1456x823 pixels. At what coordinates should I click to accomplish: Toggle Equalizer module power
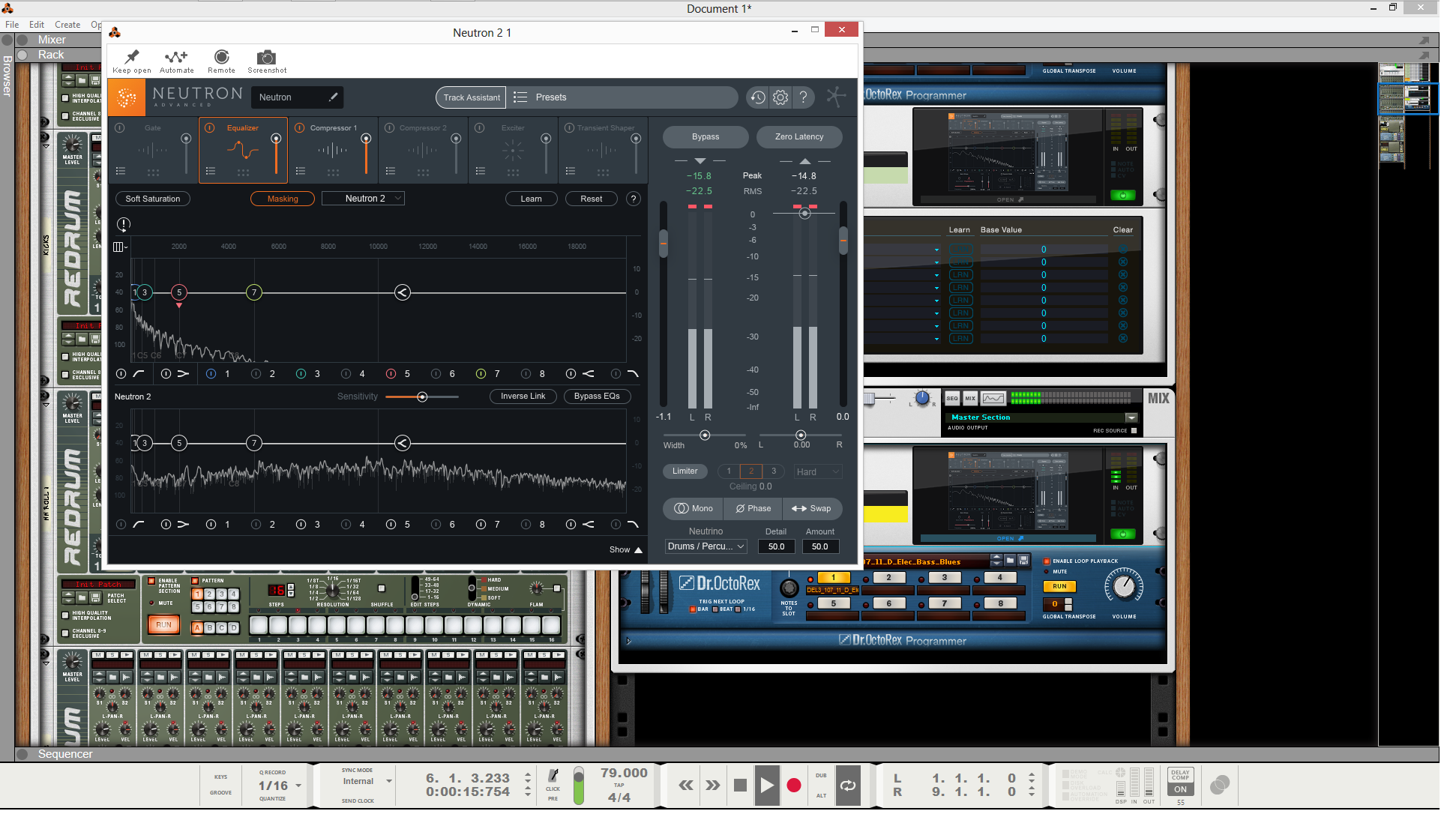210,128
